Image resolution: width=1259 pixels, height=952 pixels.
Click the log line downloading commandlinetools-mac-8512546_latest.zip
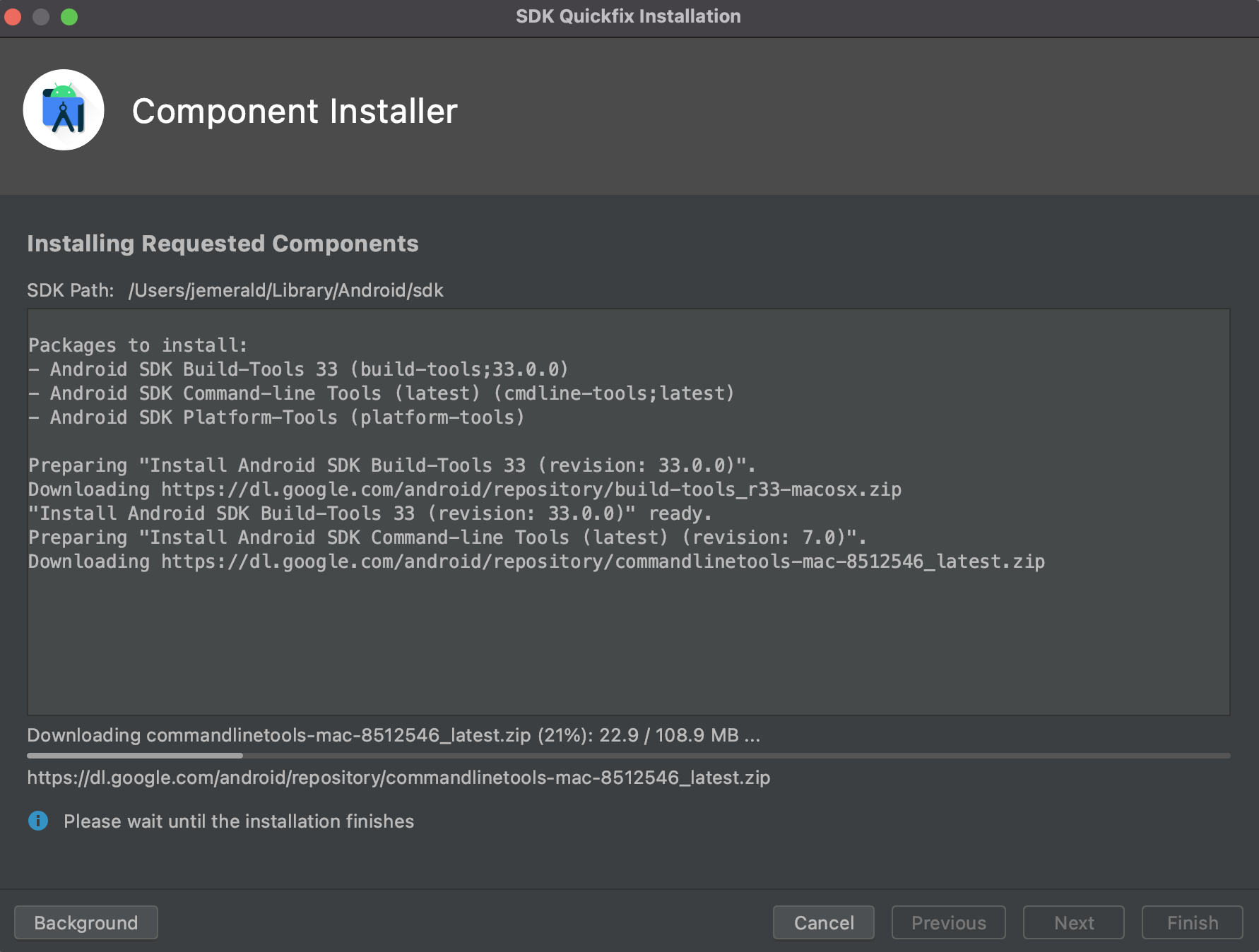[536, 561]
